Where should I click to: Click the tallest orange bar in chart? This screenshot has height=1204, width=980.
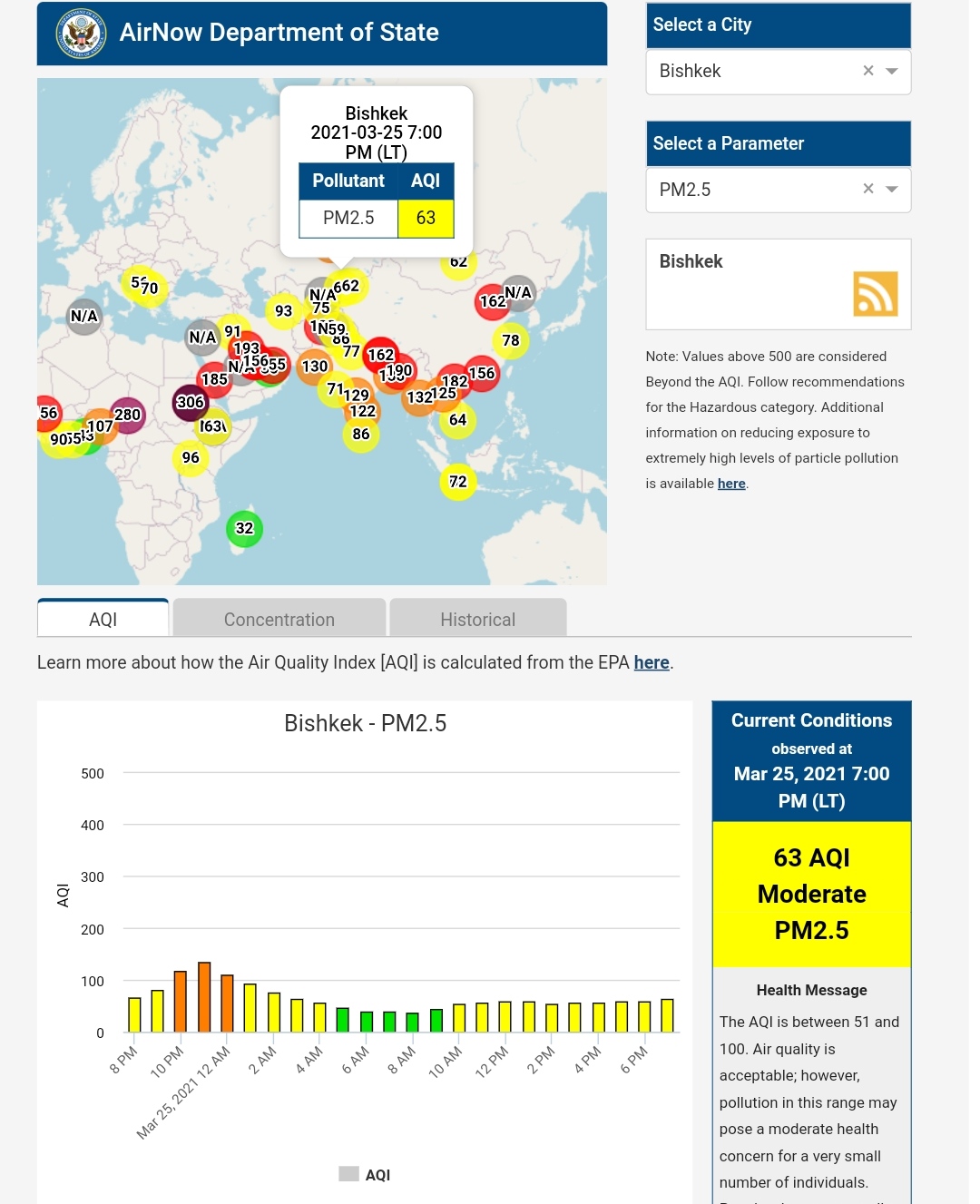(x=204, y=996)
